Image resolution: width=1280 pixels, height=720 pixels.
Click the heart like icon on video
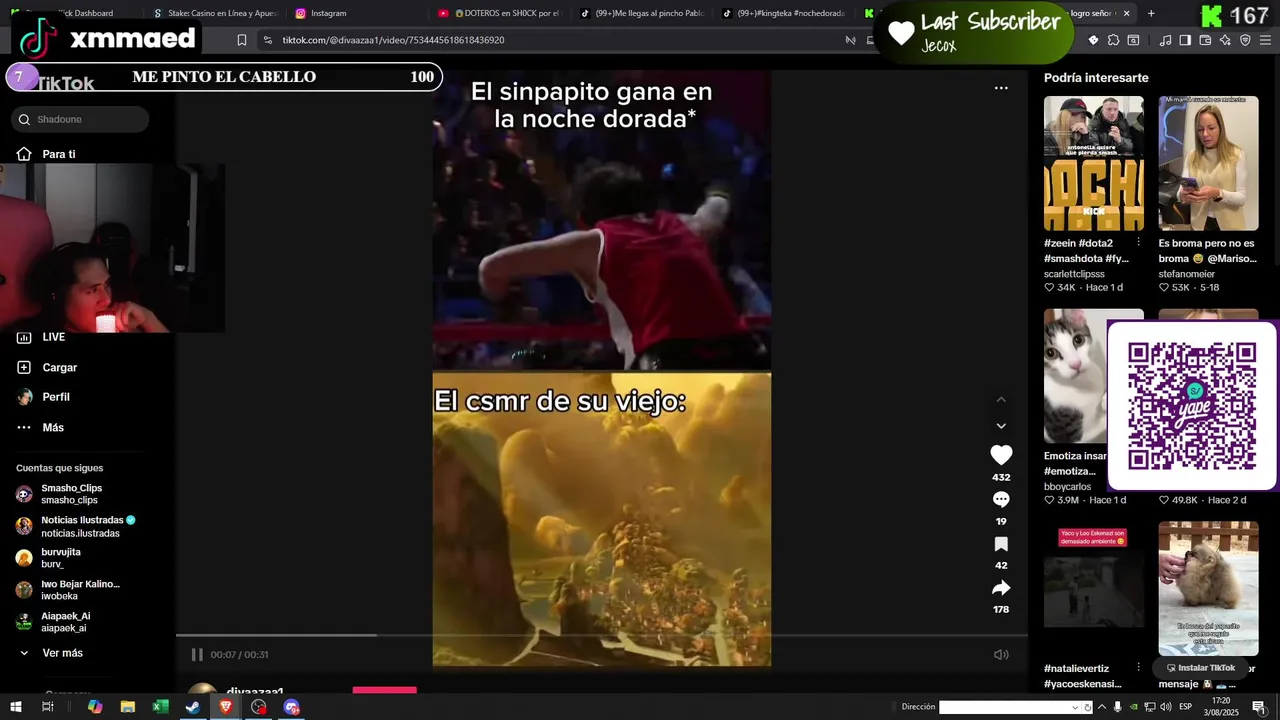click(1001, 454)
